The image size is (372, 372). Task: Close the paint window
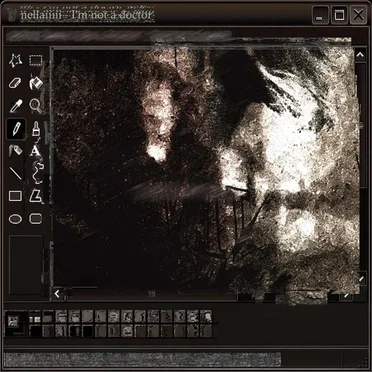(358, 15)
